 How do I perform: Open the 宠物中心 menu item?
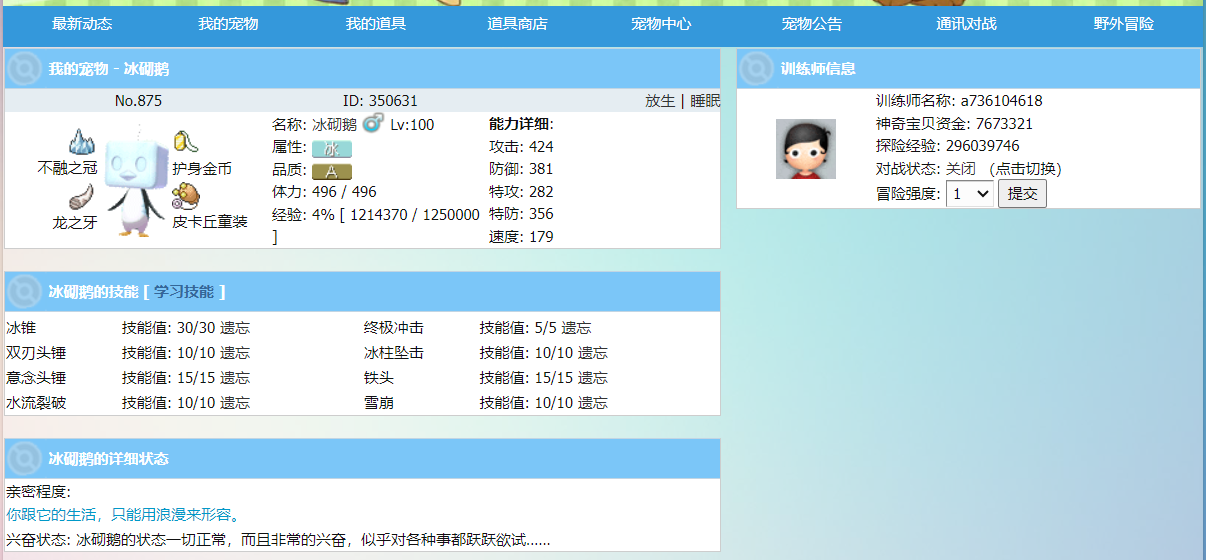[x=661, y=24]
